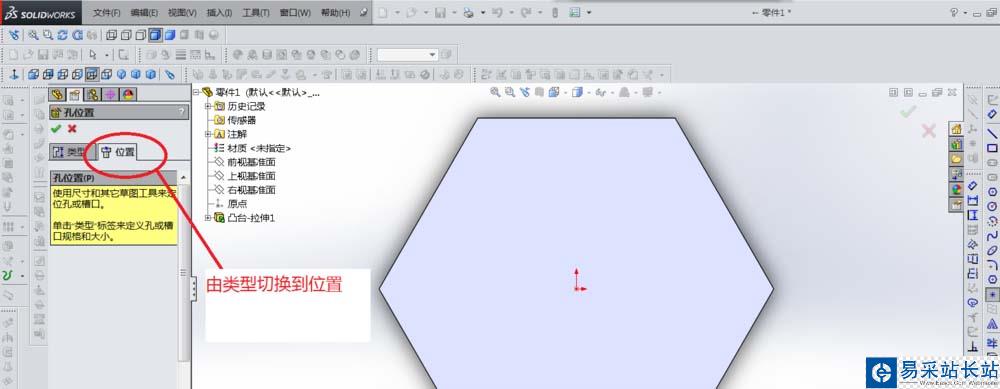
Task: Open the FeatureManager design tree tab
Action: tap(58, 94)
